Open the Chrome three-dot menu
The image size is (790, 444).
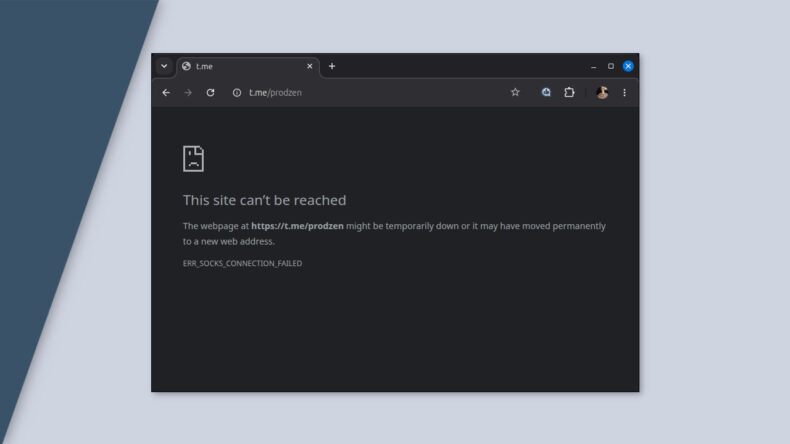624,93
